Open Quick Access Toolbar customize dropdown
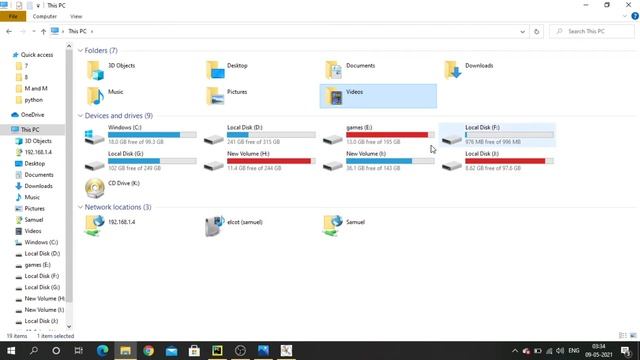This screenshot has width=640, height=360. point(38,5)
